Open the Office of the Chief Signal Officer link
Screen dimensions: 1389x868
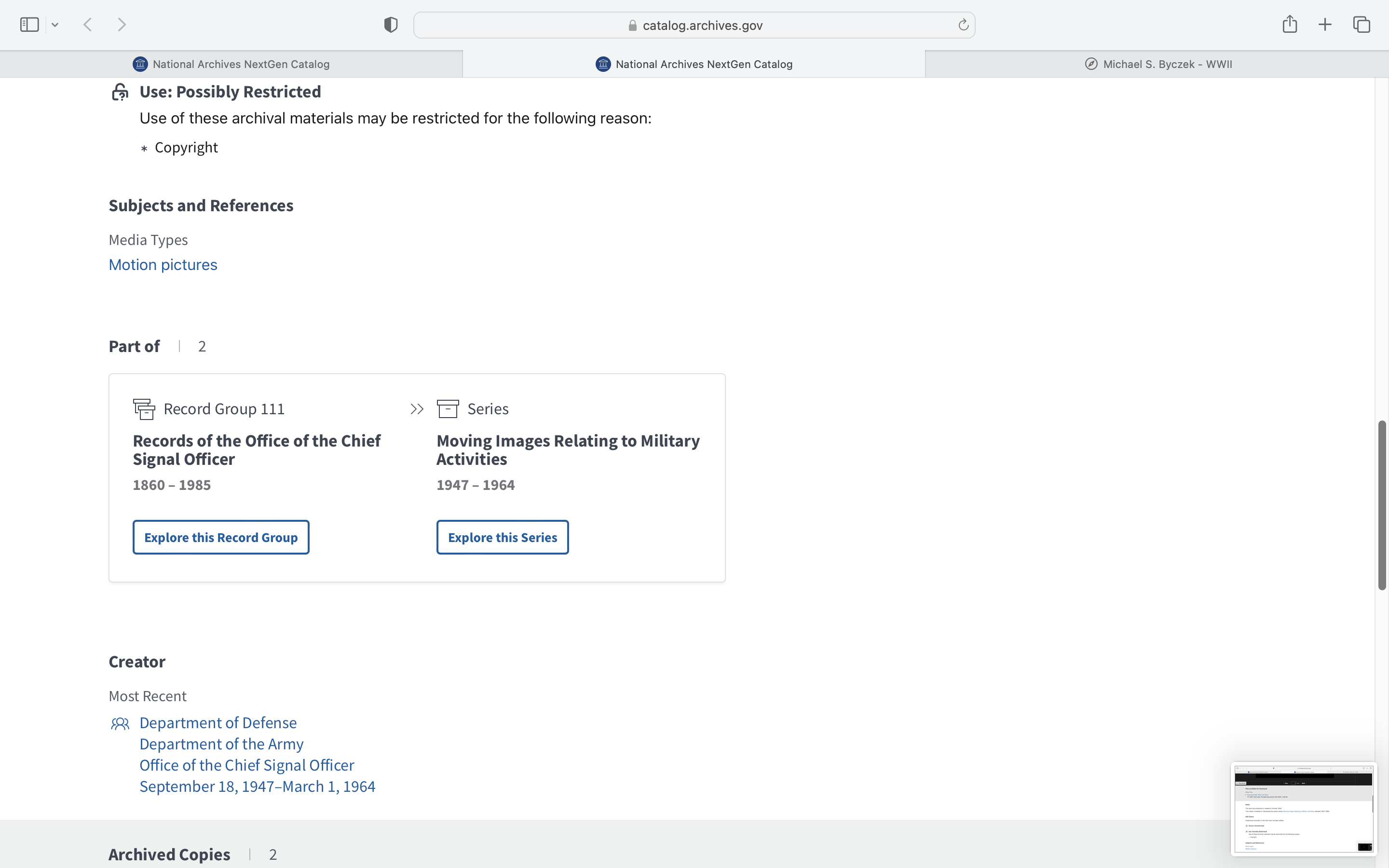247,765
